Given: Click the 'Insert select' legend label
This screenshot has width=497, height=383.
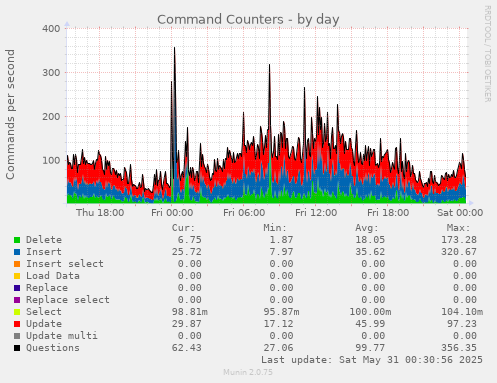Looking at the screenshot, I should 65,264.
